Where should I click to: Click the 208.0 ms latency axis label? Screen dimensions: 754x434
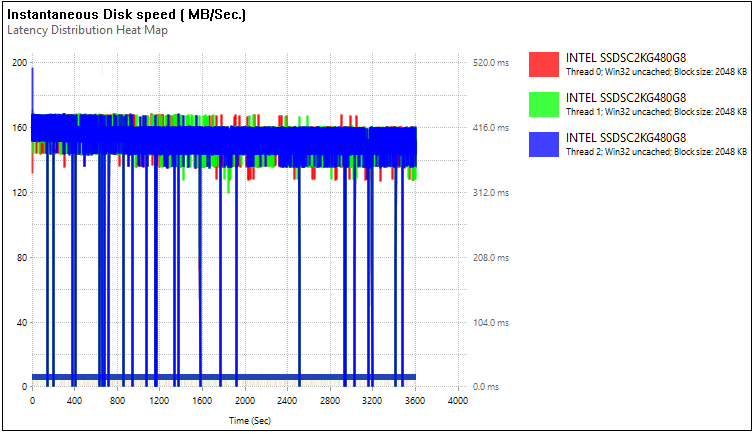pyautogui.click(x=490, y=258)
